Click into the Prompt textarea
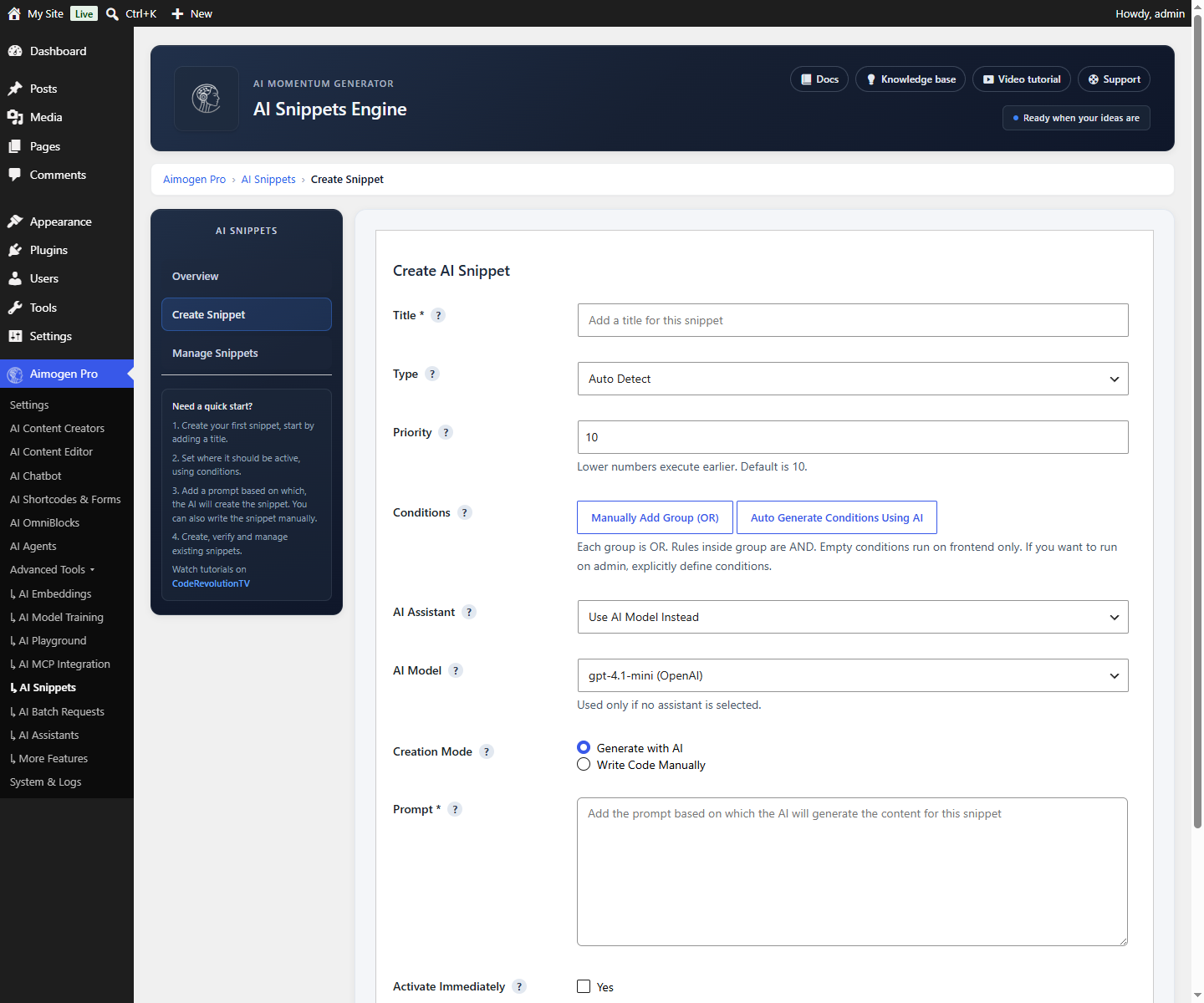1204x1003 pixels. (852, 872)
